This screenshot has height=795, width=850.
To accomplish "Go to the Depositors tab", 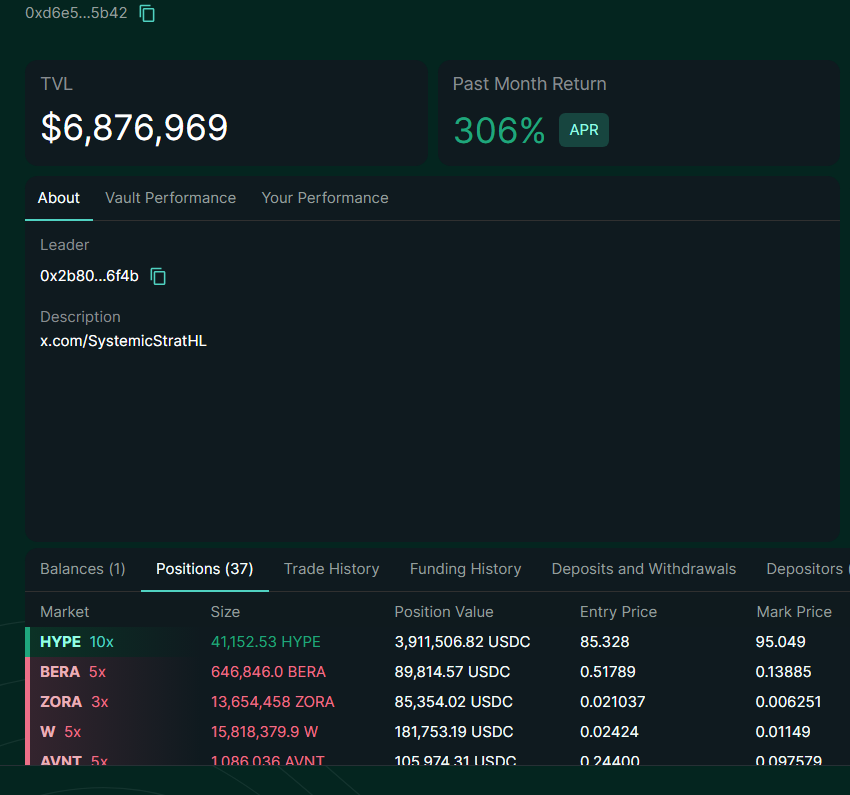I will (807, 568).
